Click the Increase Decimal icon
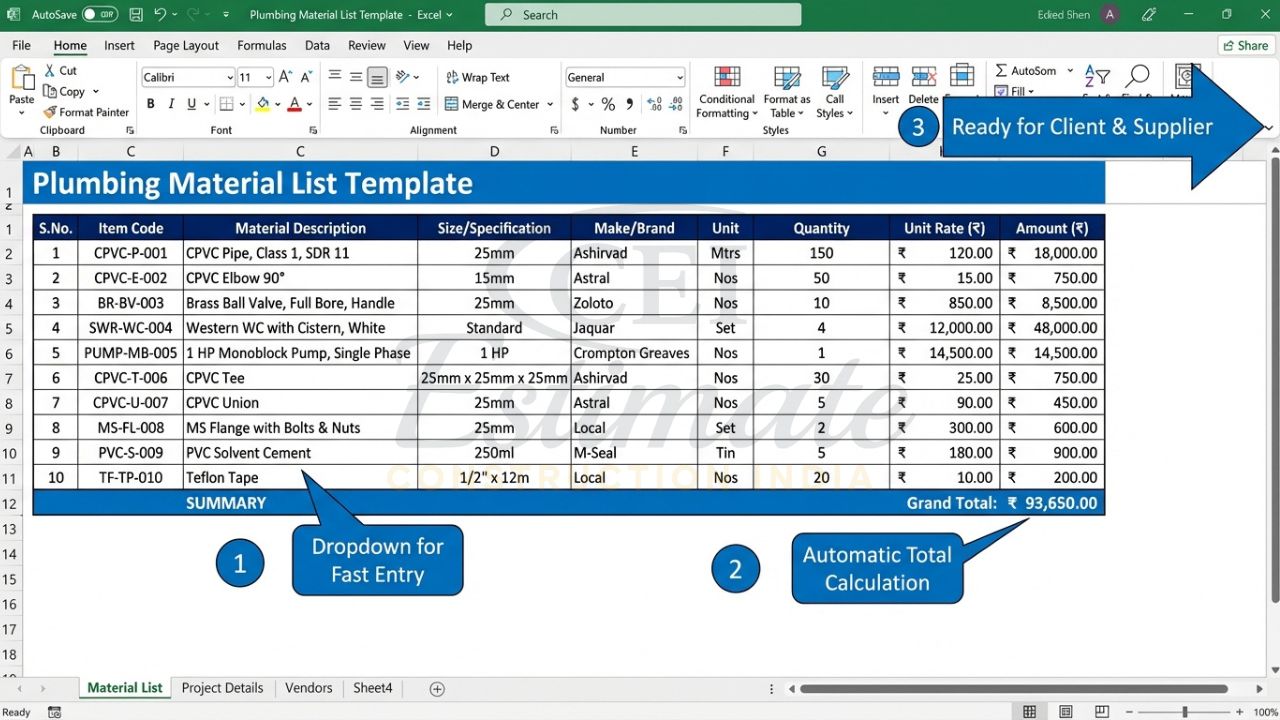This screenshot has width=1280, height=720. pyautogui.click(x=655, y=103)
